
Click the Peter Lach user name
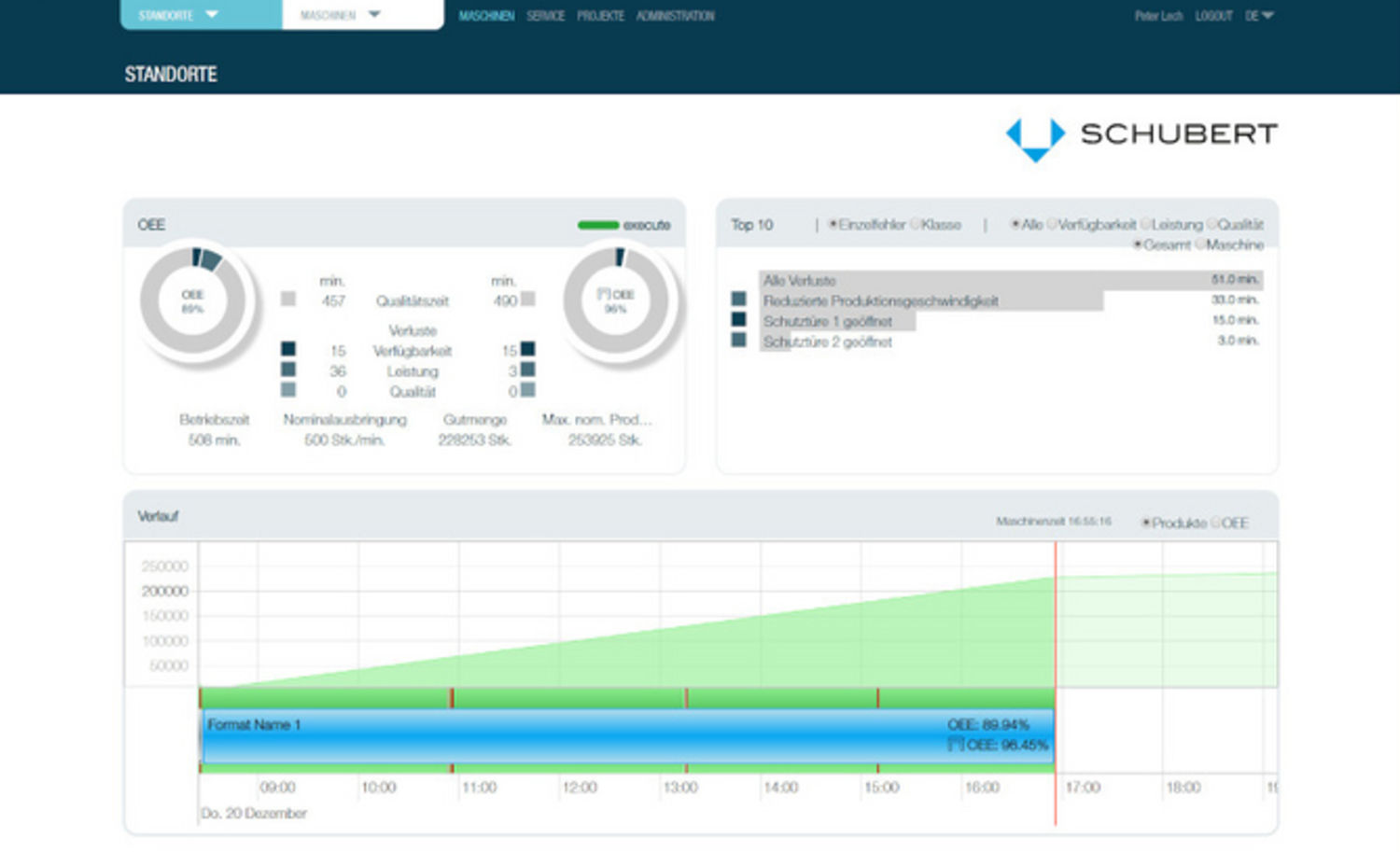click(1158, 16)
